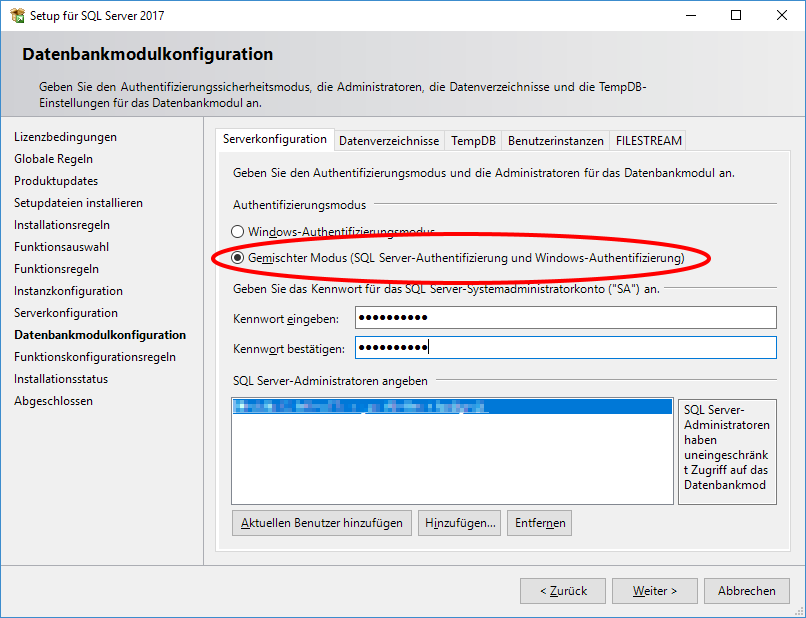806x618 pixels.
Task: Focus the Kennwort bestätigen password field
Action: pyautogui.click(x=565, y=348)
